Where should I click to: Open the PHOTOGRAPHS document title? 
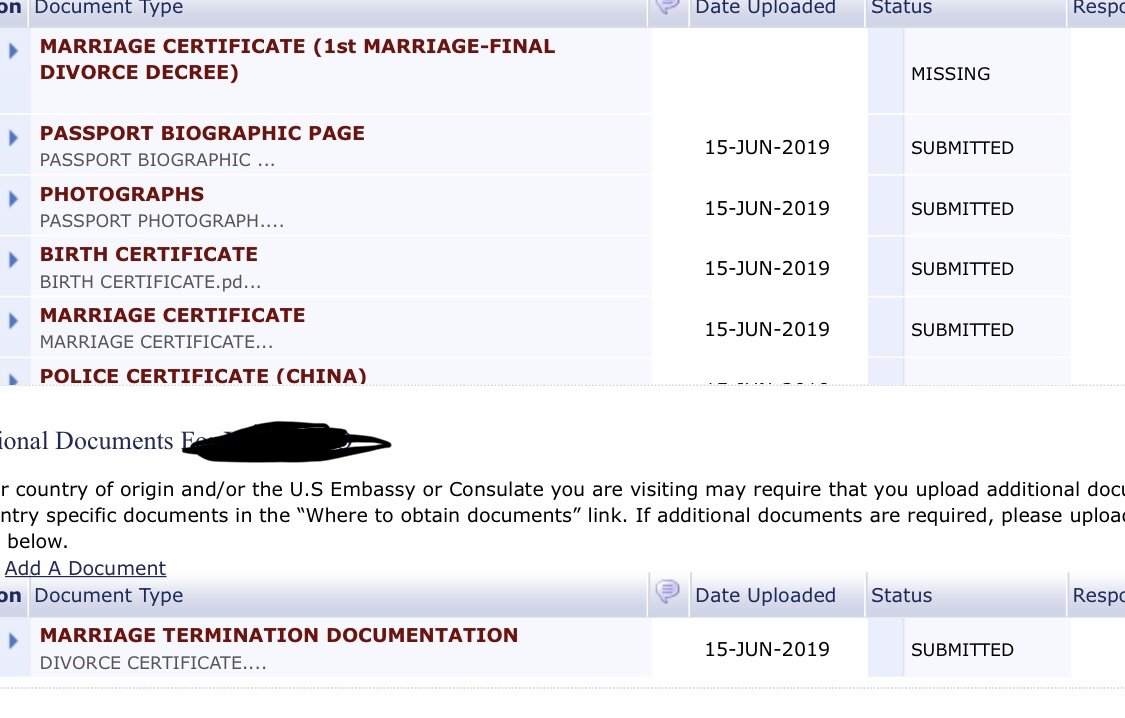pos(122,194)
